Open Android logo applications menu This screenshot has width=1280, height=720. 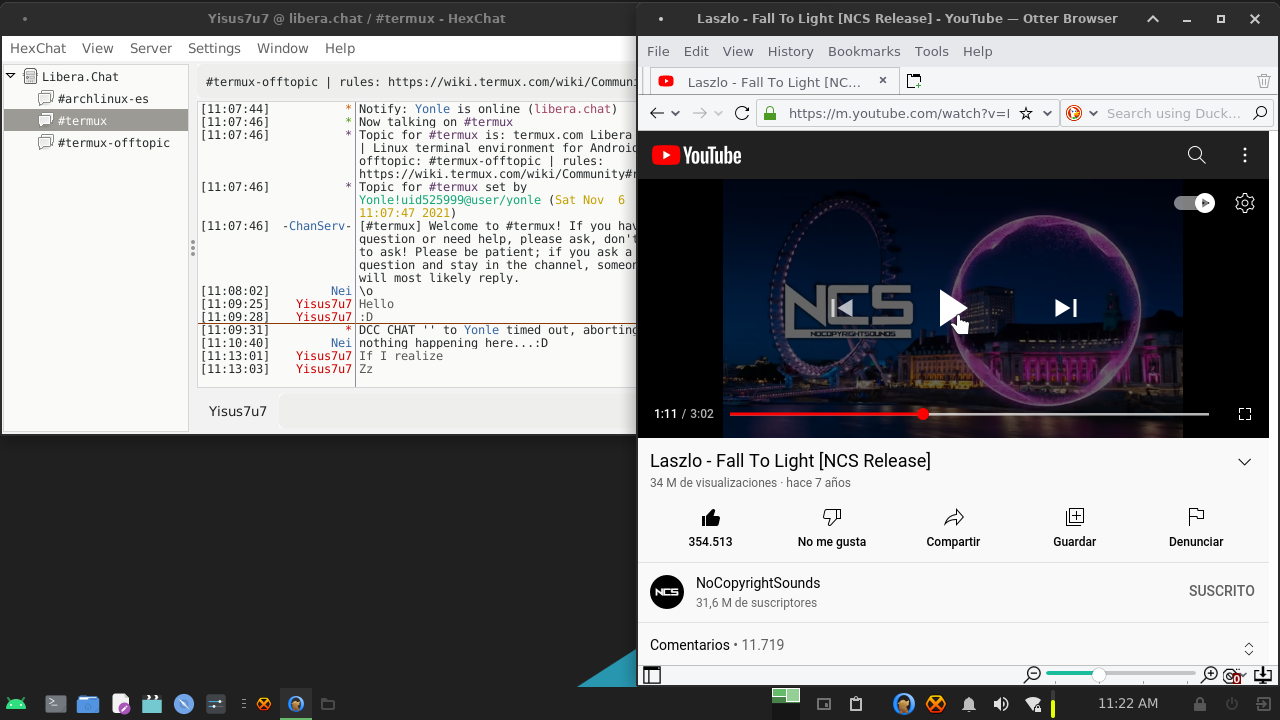[x=16, y=704]
